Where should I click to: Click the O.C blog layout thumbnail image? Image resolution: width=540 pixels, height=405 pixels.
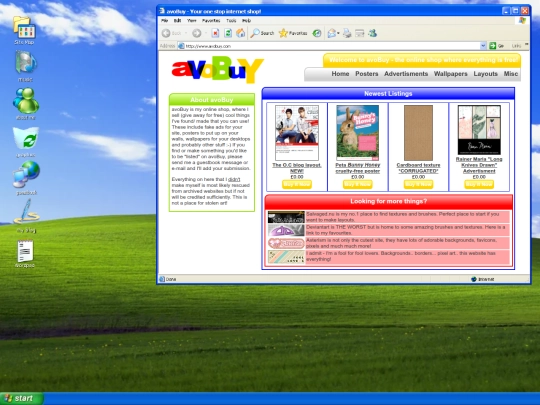(297, 133)
